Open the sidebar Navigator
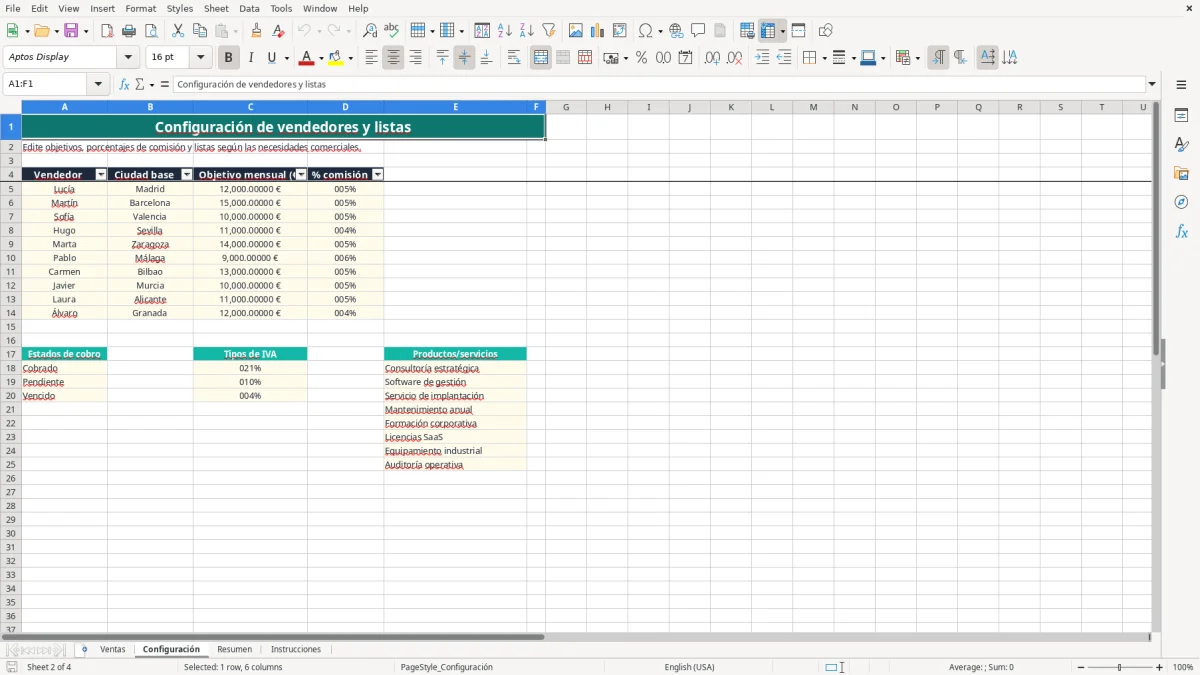 click(1181, 202)
